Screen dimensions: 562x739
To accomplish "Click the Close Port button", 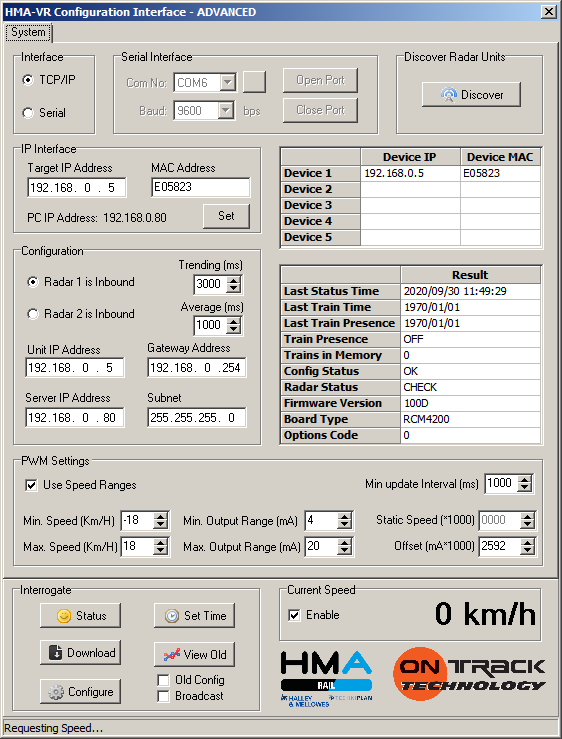I will click(x=320, y=110).
